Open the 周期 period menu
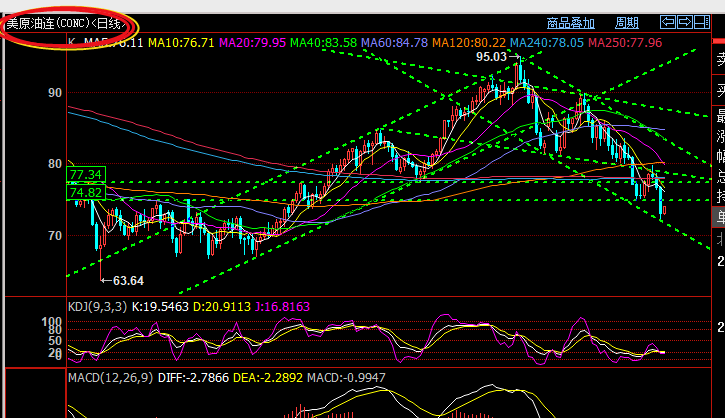This screenshot has width=725, height=418. (x=626, y=23)
